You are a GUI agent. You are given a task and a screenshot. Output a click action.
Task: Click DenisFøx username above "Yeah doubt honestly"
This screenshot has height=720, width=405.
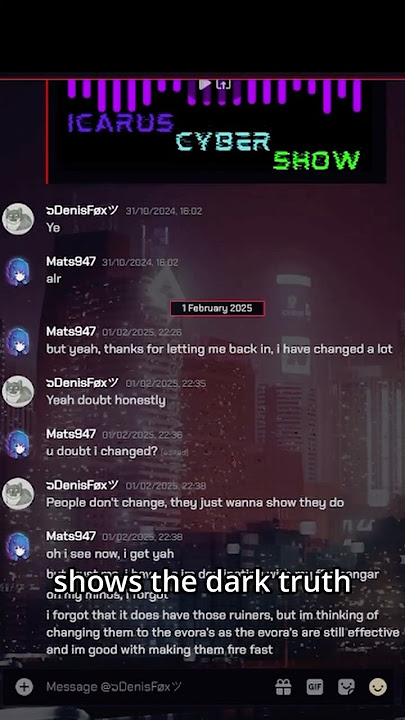coord(82,382)
